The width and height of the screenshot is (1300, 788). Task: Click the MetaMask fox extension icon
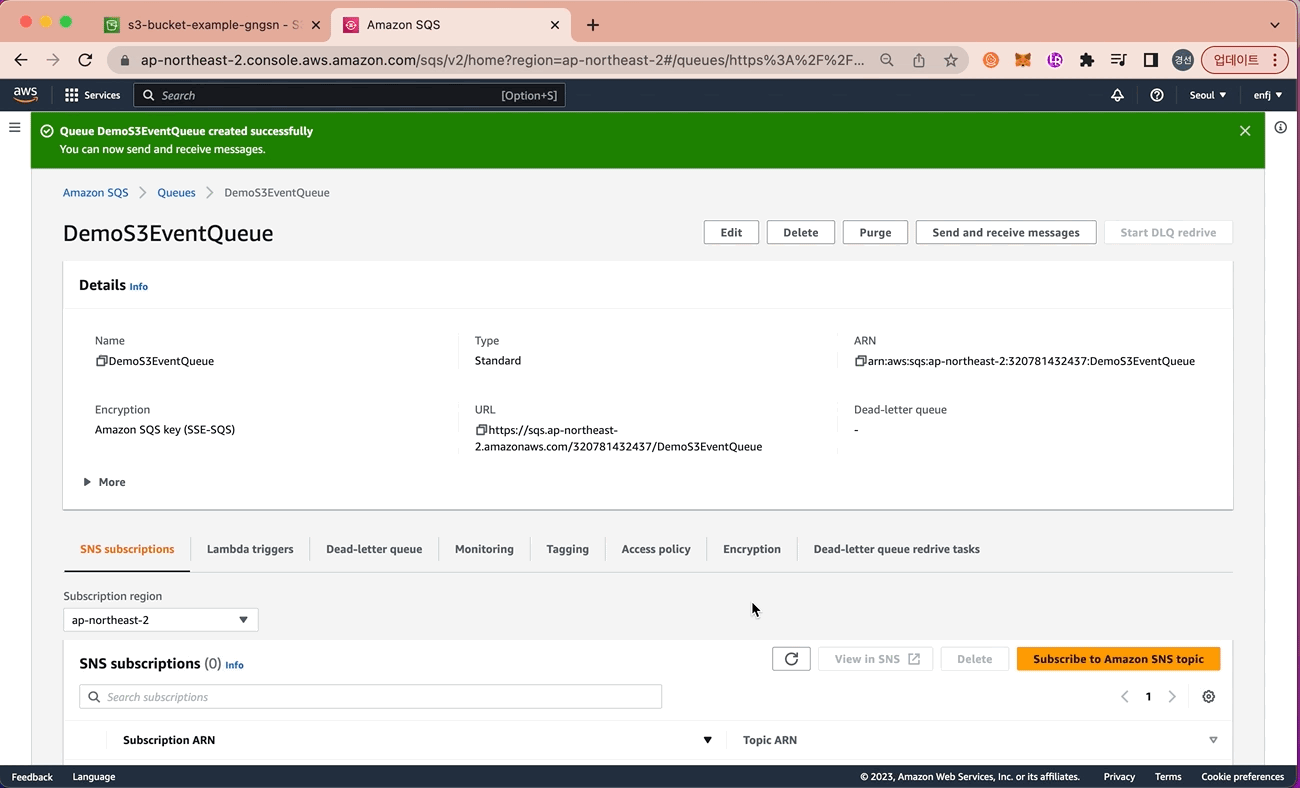[1023, 60]
